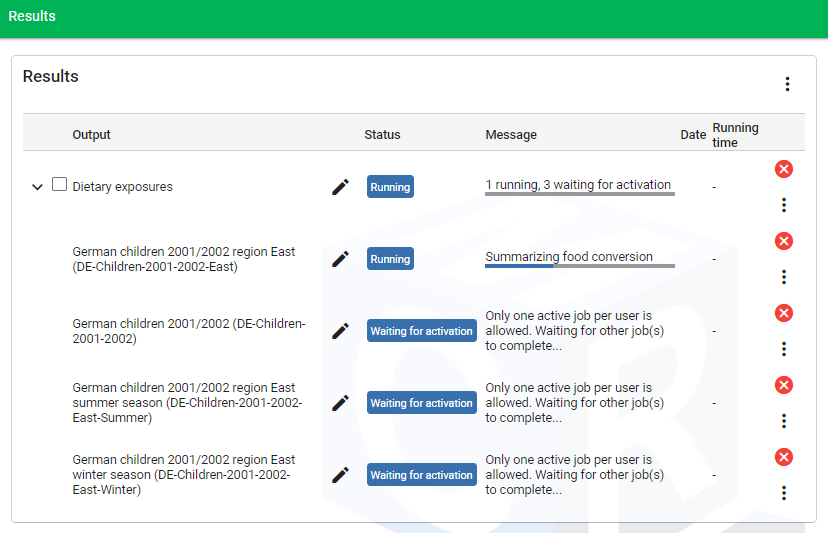828x533 pixels.
Task: Click the Summarizing food conversion progress bar
Action: point(579,266)
